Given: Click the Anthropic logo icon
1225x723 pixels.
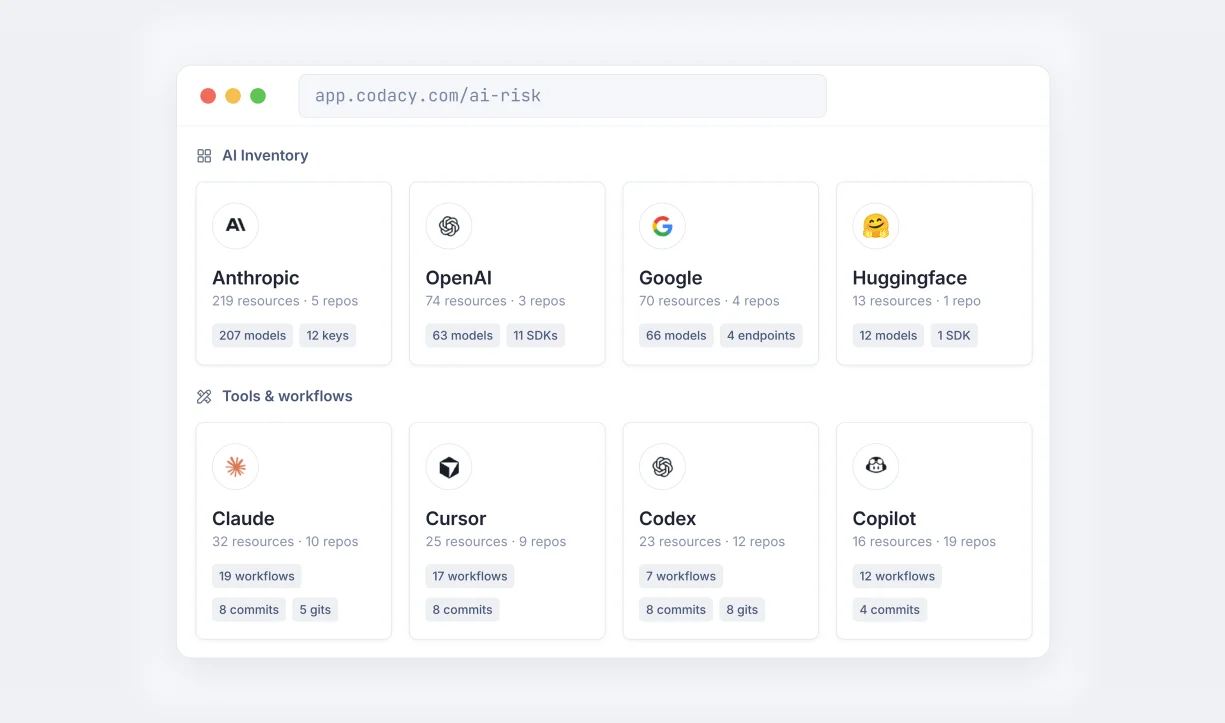Looking at the screenshot, I should click(235, 226).
